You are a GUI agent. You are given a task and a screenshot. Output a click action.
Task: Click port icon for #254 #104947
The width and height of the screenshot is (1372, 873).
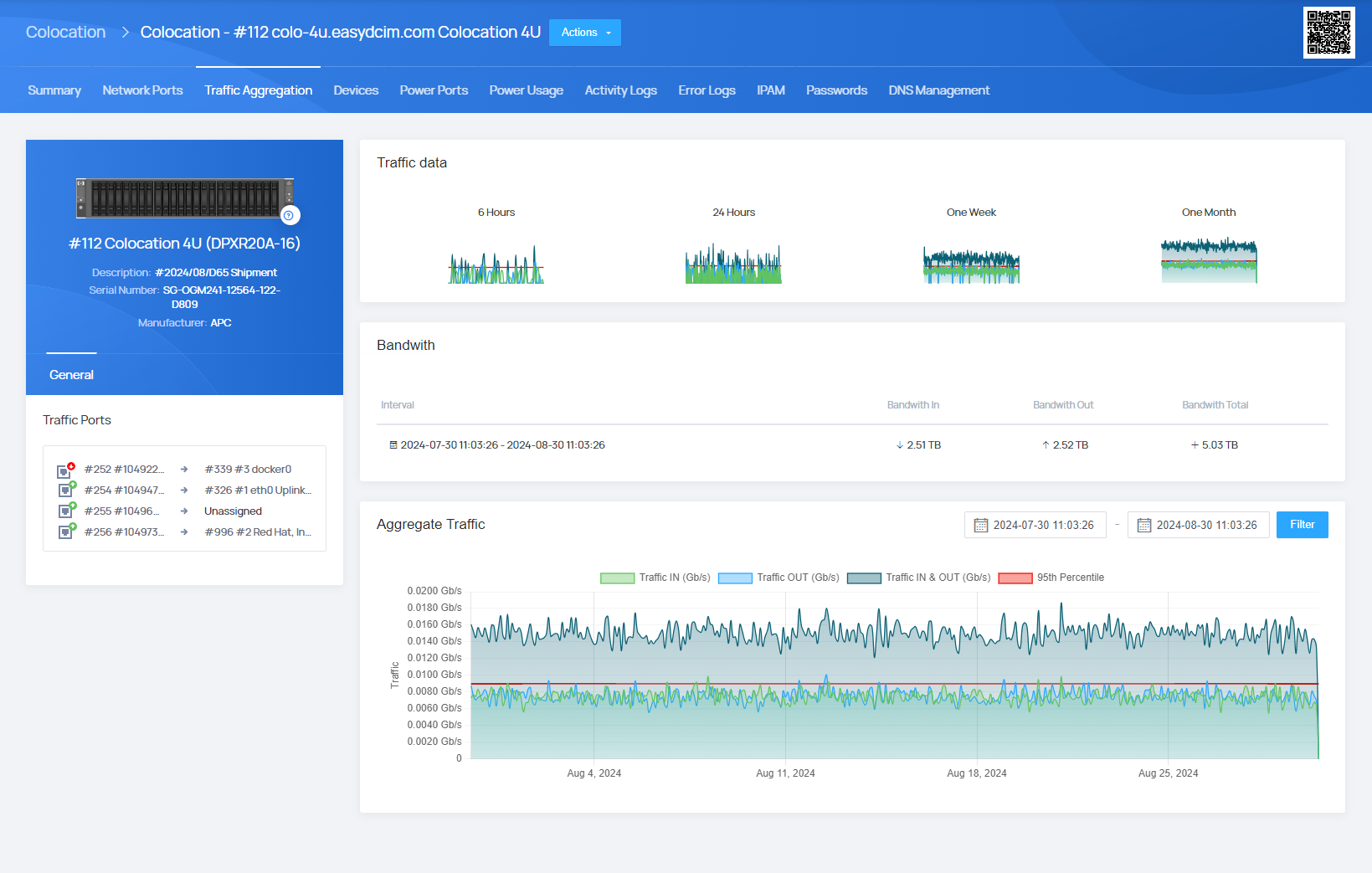point(65,490)
